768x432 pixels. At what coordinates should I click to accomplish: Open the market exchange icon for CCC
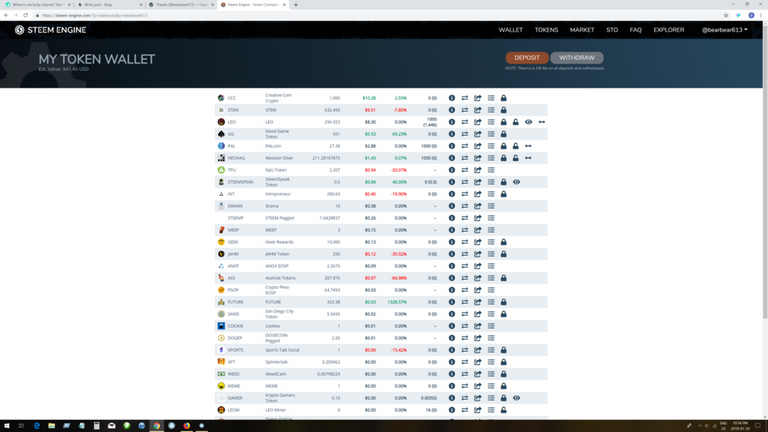click(x=464, y=98)
